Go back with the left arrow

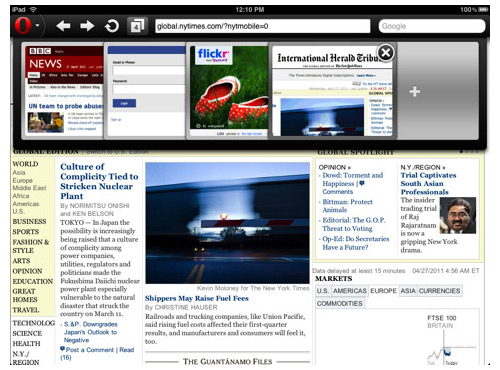coord(63,26)
